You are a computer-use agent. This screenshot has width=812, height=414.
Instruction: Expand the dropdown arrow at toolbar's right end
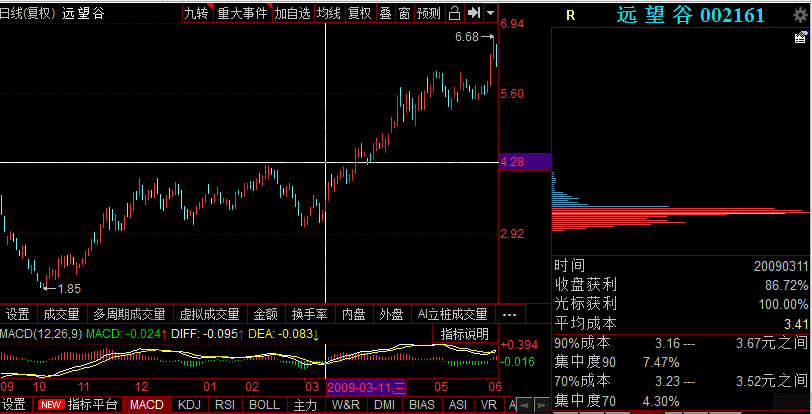click(491, 13)
